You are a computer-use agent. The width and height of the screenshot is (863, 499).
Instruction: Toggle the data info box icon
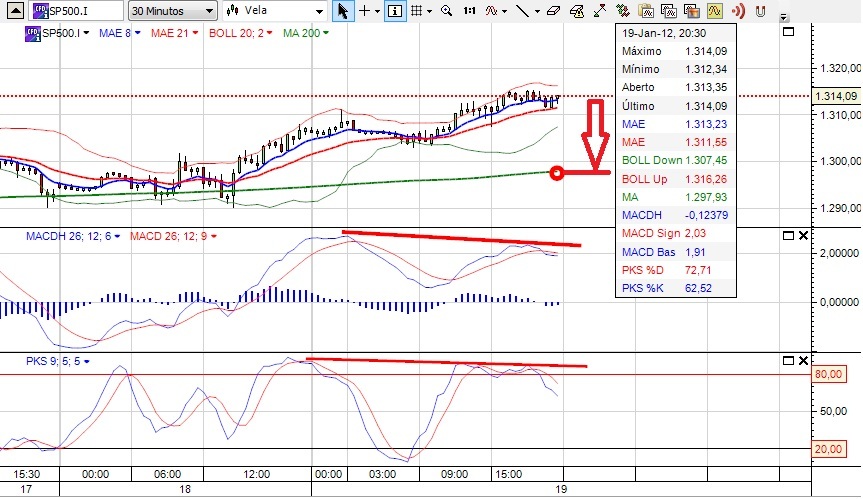394,10
